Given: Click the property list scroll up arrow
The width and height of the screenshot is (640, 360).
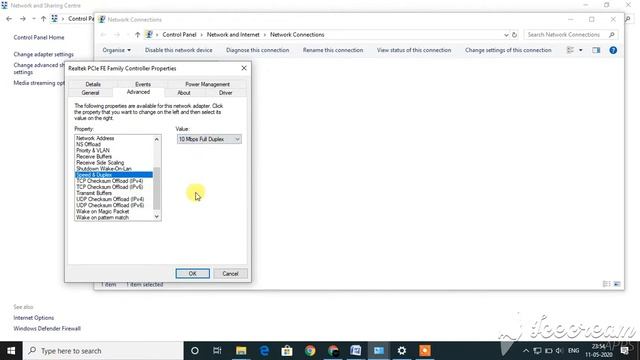Looking at the screenshot, I should pyautogui.click(x=157, y=139).
